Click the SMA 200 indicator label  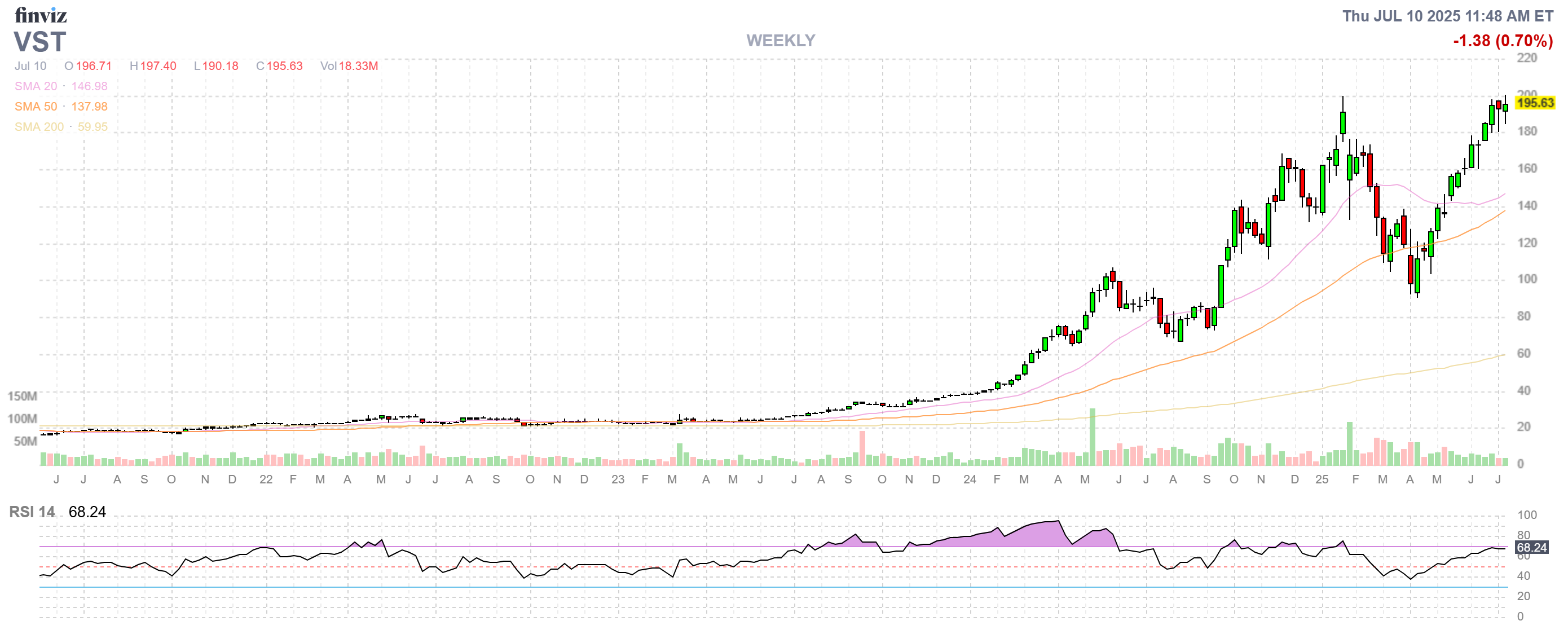[x=39, y=126]
